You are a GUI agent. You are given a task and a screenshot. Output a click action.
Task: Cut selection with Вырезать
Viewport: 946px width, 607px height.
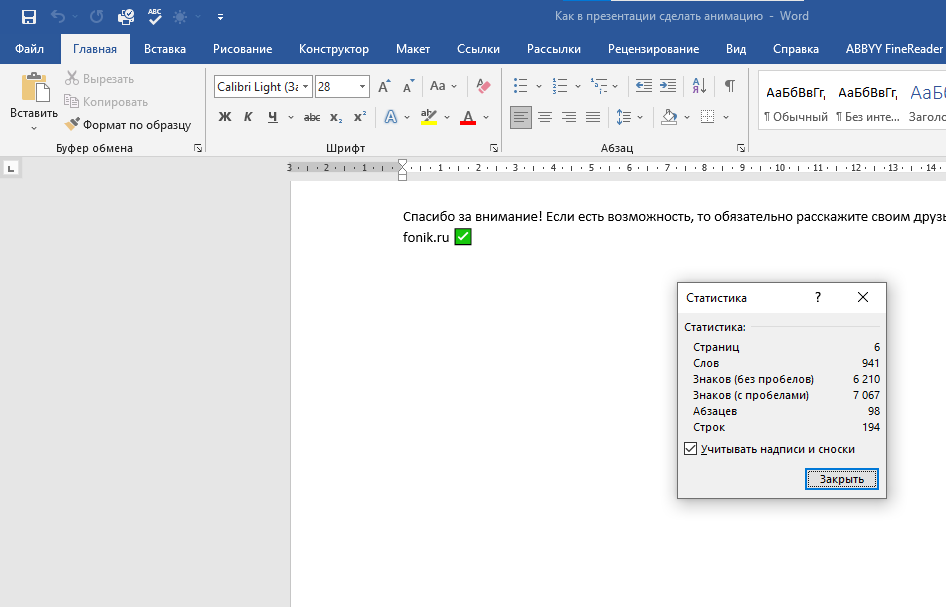(x=100, y=78)
